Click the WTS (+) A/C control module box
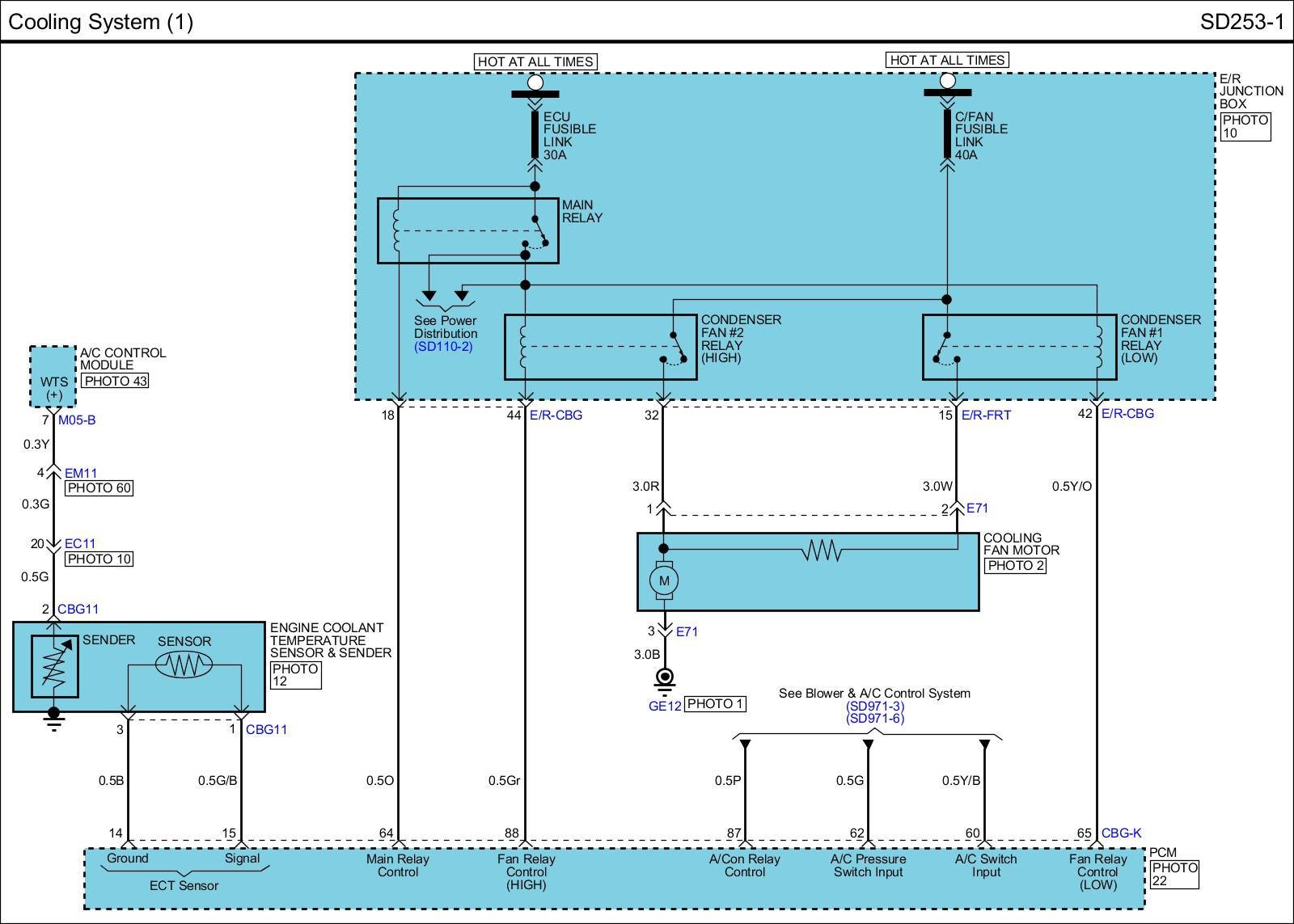Image resolution: width=1294 pixels, height=924 pixels. 53,378
